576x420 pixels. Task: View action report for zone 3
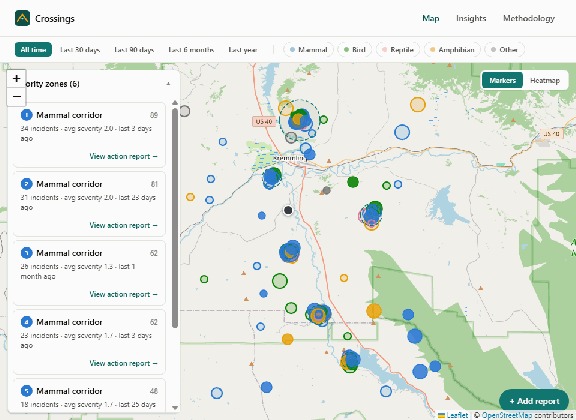[123, 294]
